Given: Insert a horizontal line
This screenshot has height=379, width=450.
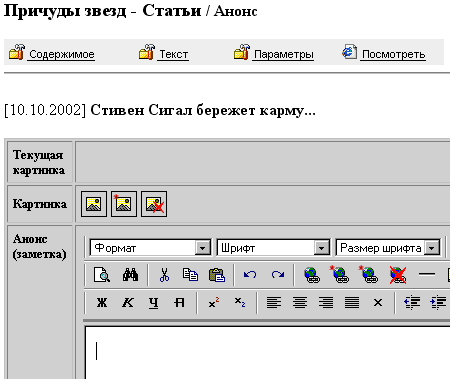Looking at the screenshot, I should click(427, 274).
